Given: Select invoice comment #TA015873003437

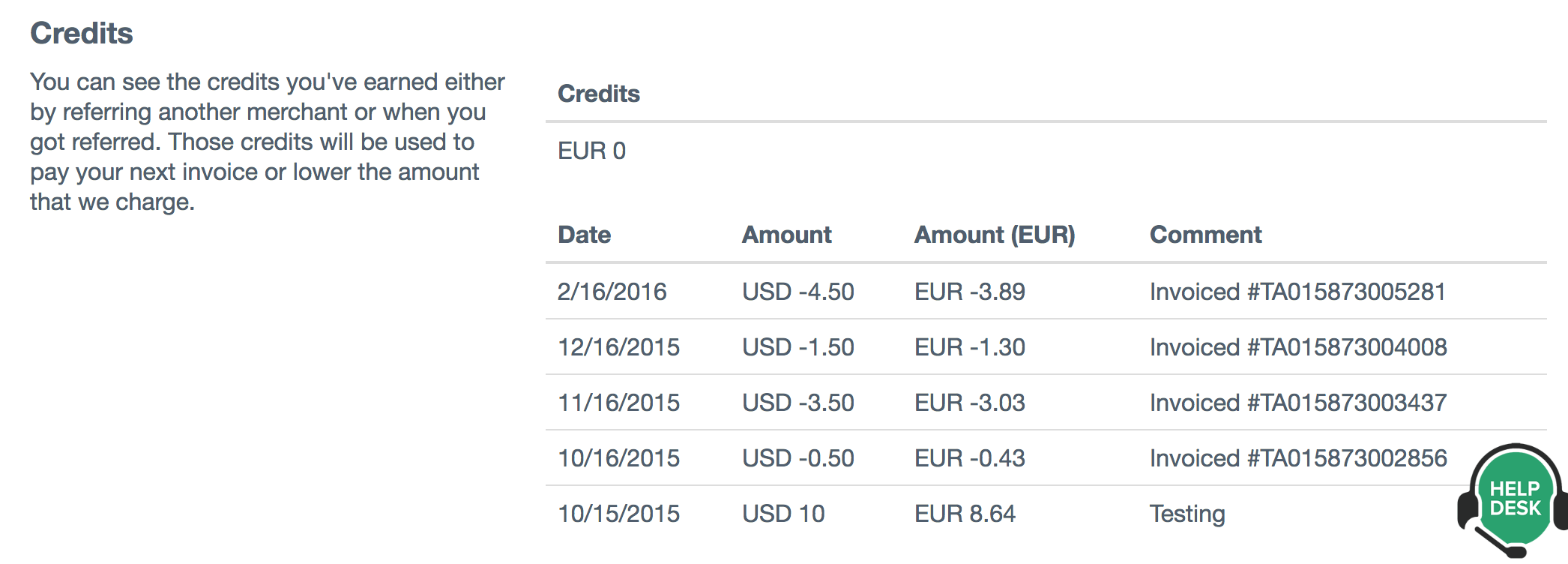Looking at the screenshot, I should point(1298,403).
